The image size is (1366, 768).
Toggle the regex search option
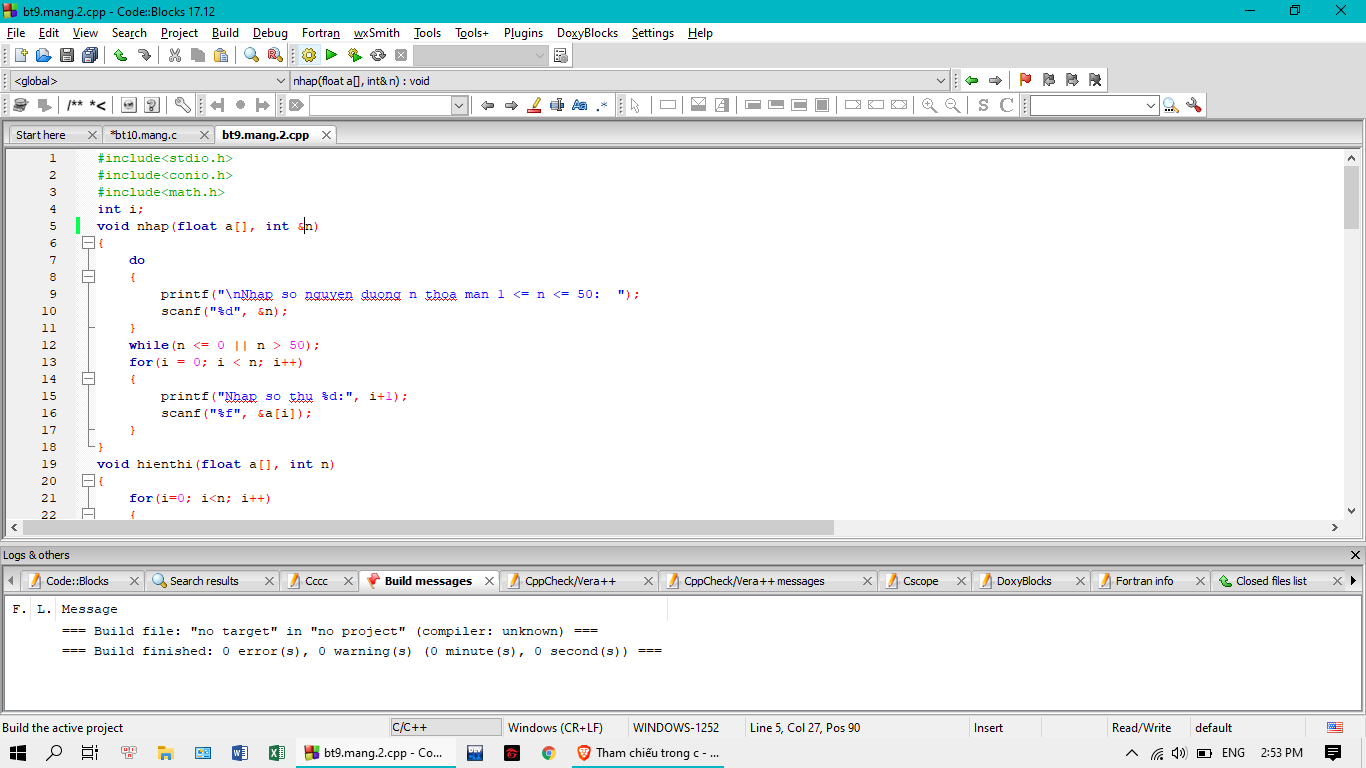[602, 105]
